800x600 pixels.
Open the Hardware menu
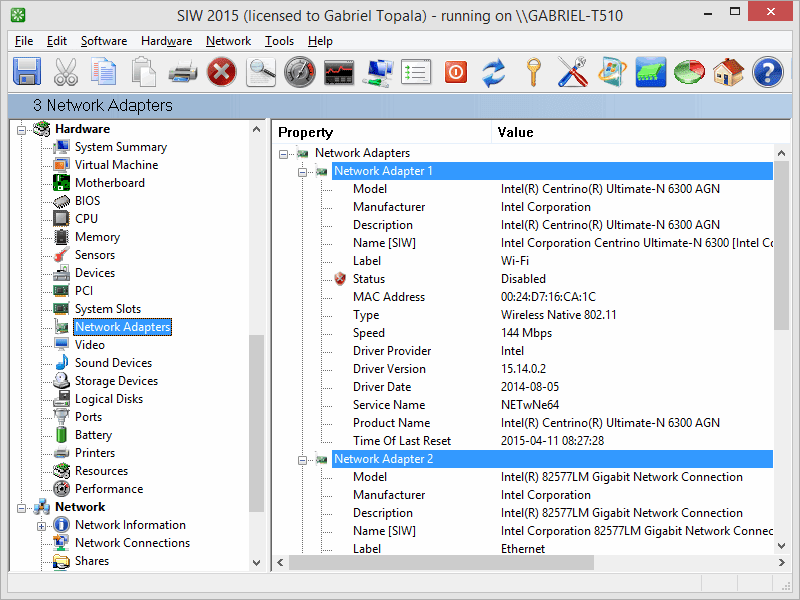pyautogui.click(x=166, y=41)
